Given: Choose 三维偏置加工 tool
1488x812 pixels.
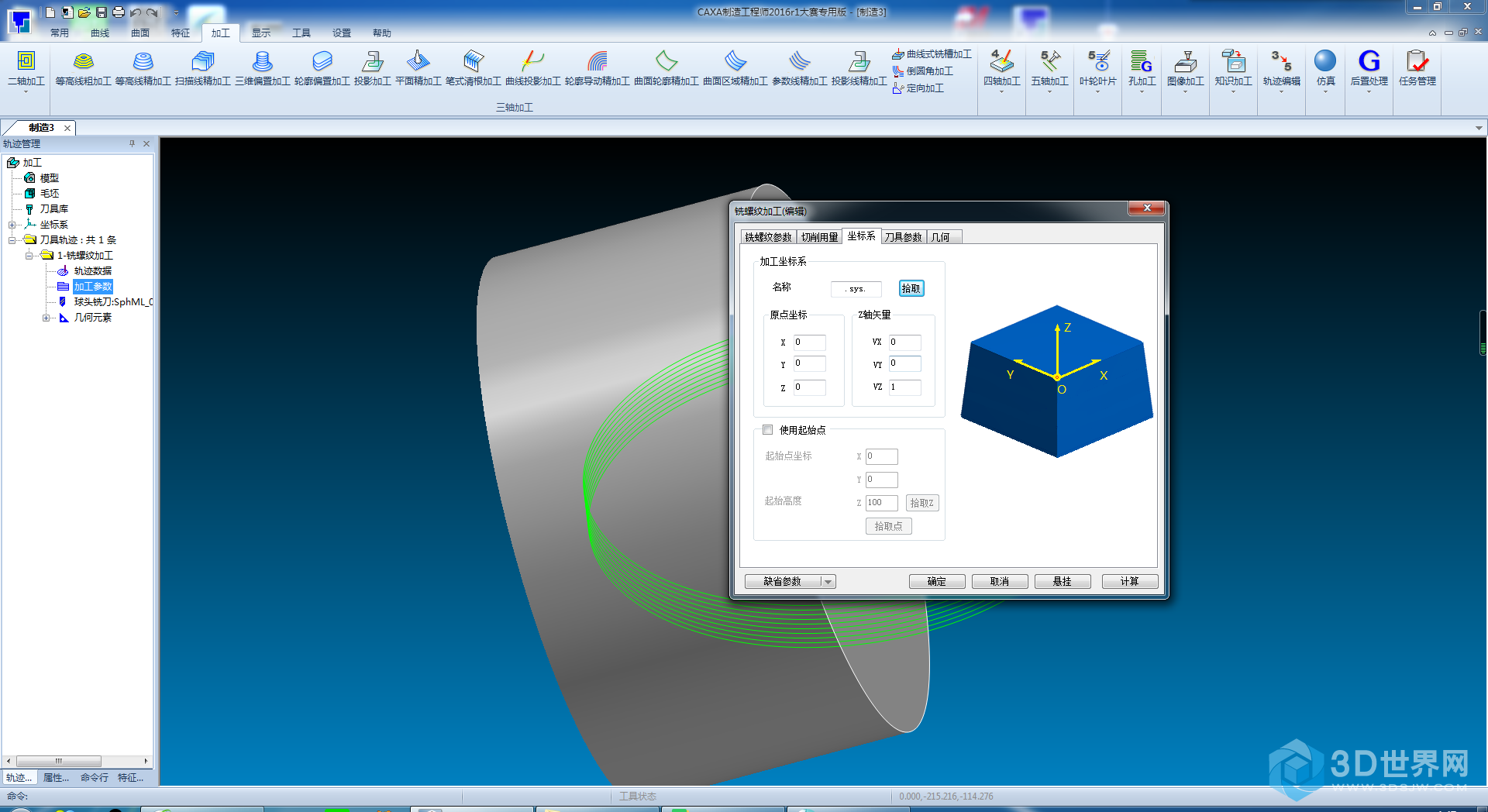Looking at the screenshot, I should coord(263,68).
